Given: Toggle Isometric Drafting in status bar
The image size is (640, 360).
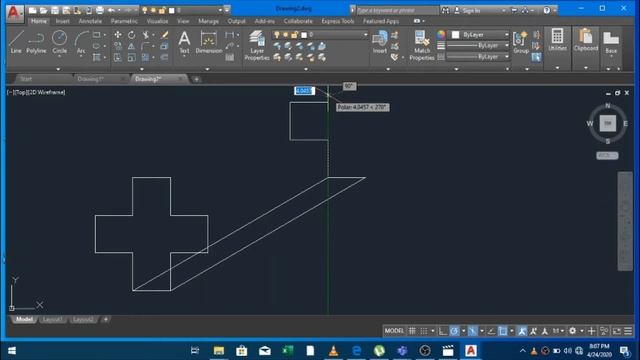Looking at the screenshot, I should coord(473,331).
